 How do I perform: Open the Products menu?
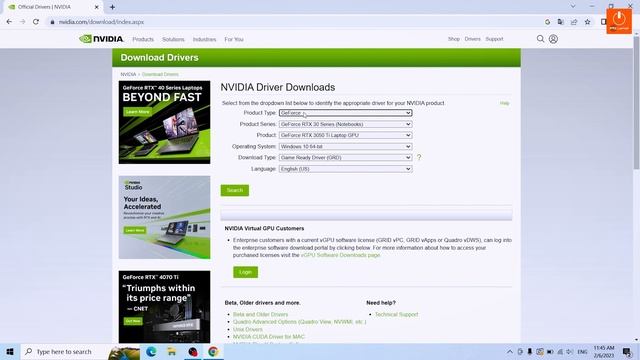coord(143,40)
